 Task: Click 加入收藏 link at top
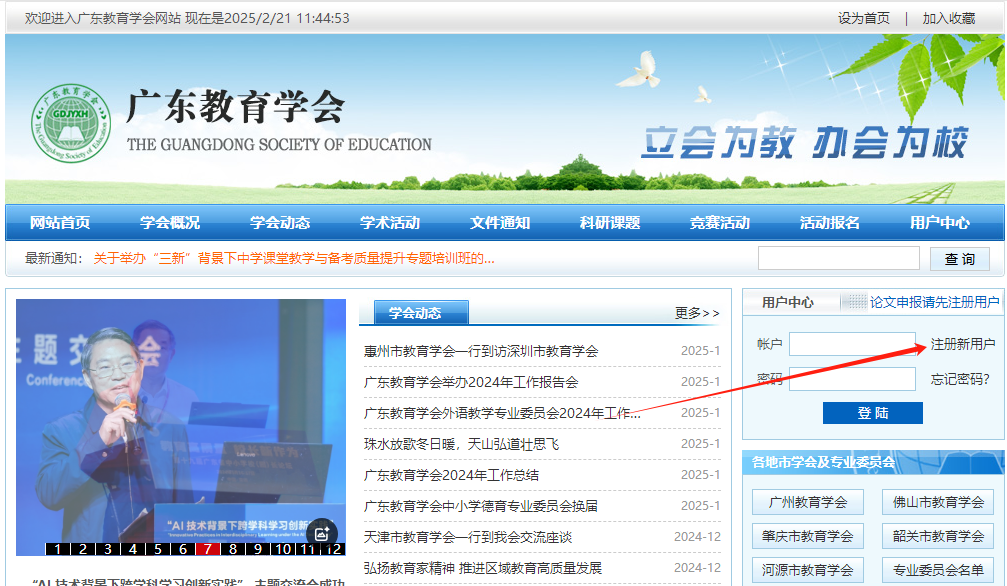[x=949, y=18]
